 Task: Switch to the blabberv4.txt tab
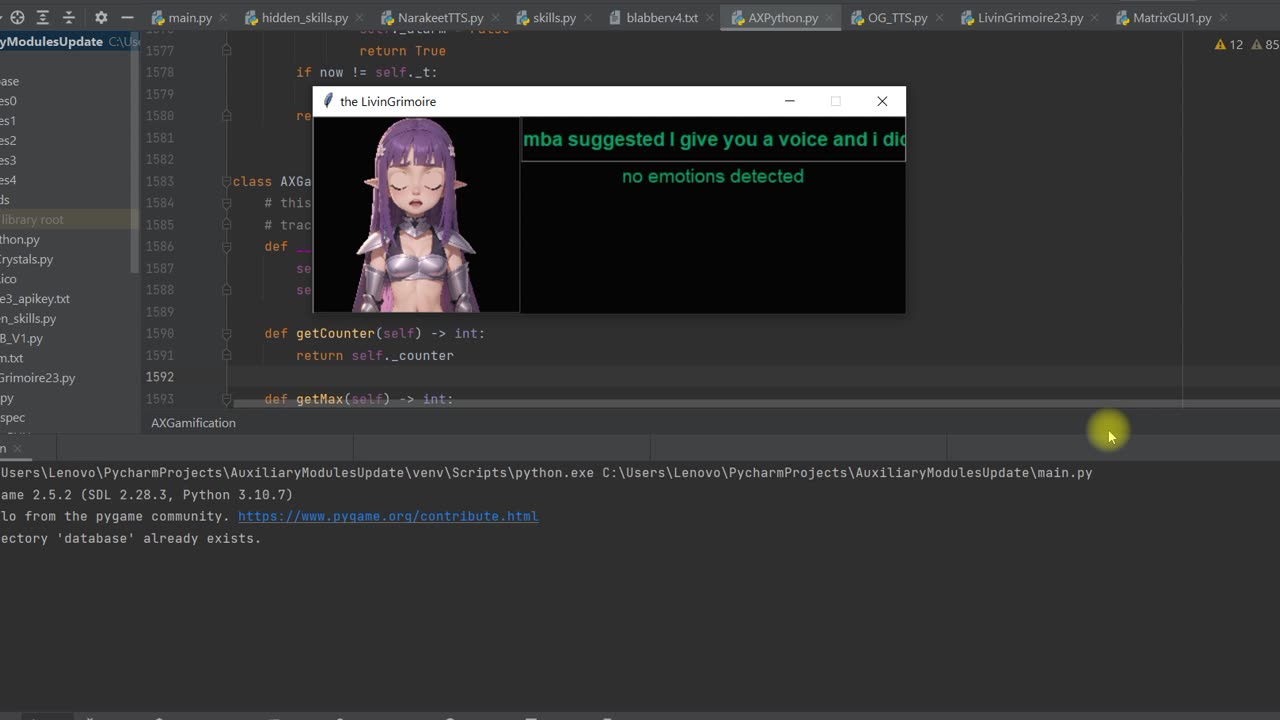(x=661, y=18)
